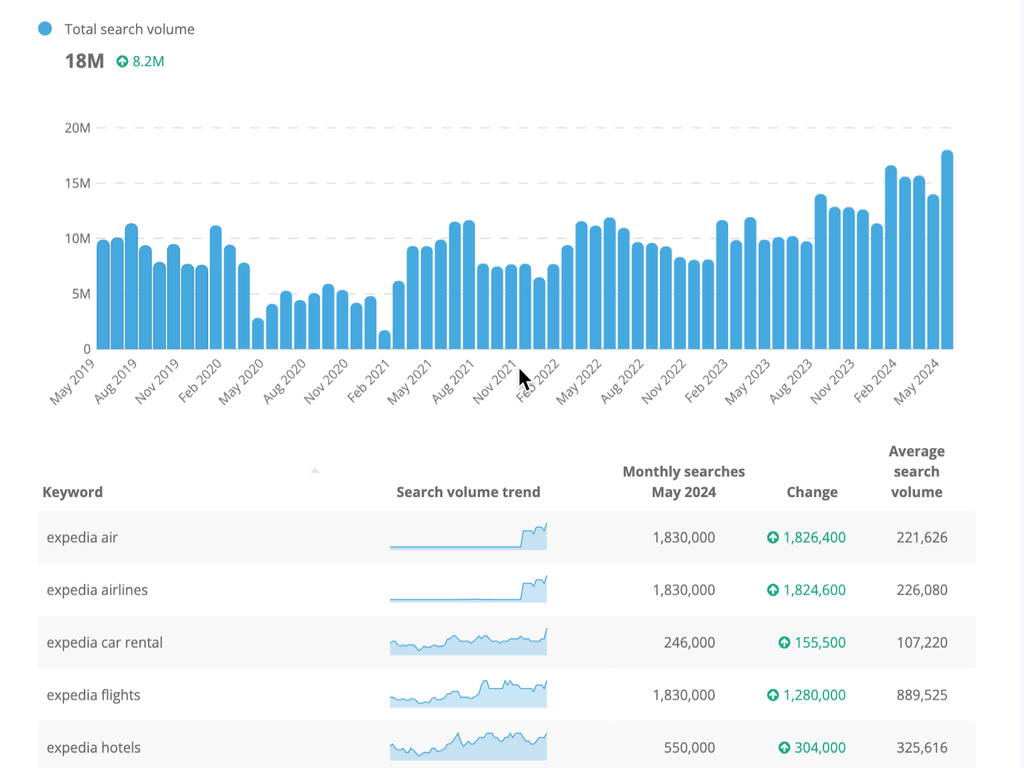Select the expedia car rental keyword
The image size is (1024, 768).
104,643
